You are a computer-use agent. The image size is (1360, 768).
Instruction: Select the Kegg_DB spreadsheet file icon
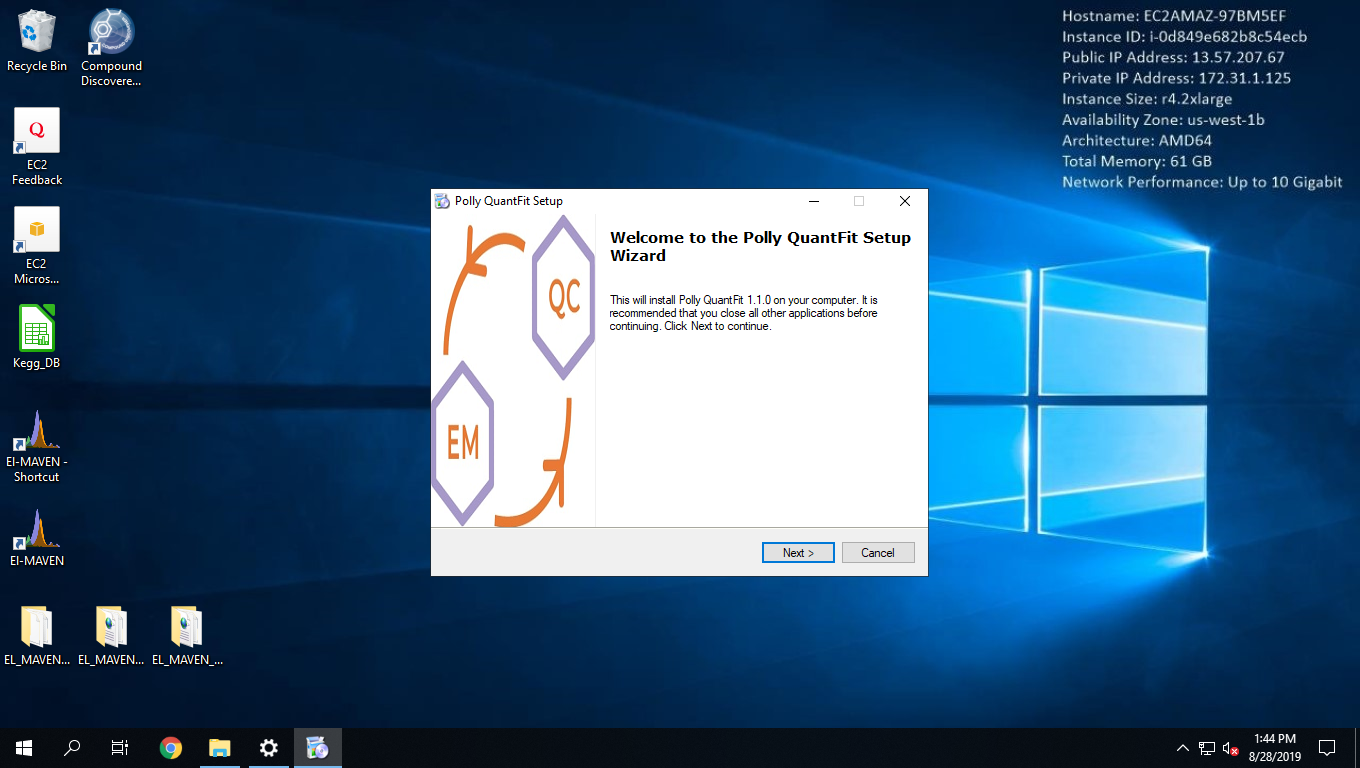[x=37, y=337]
